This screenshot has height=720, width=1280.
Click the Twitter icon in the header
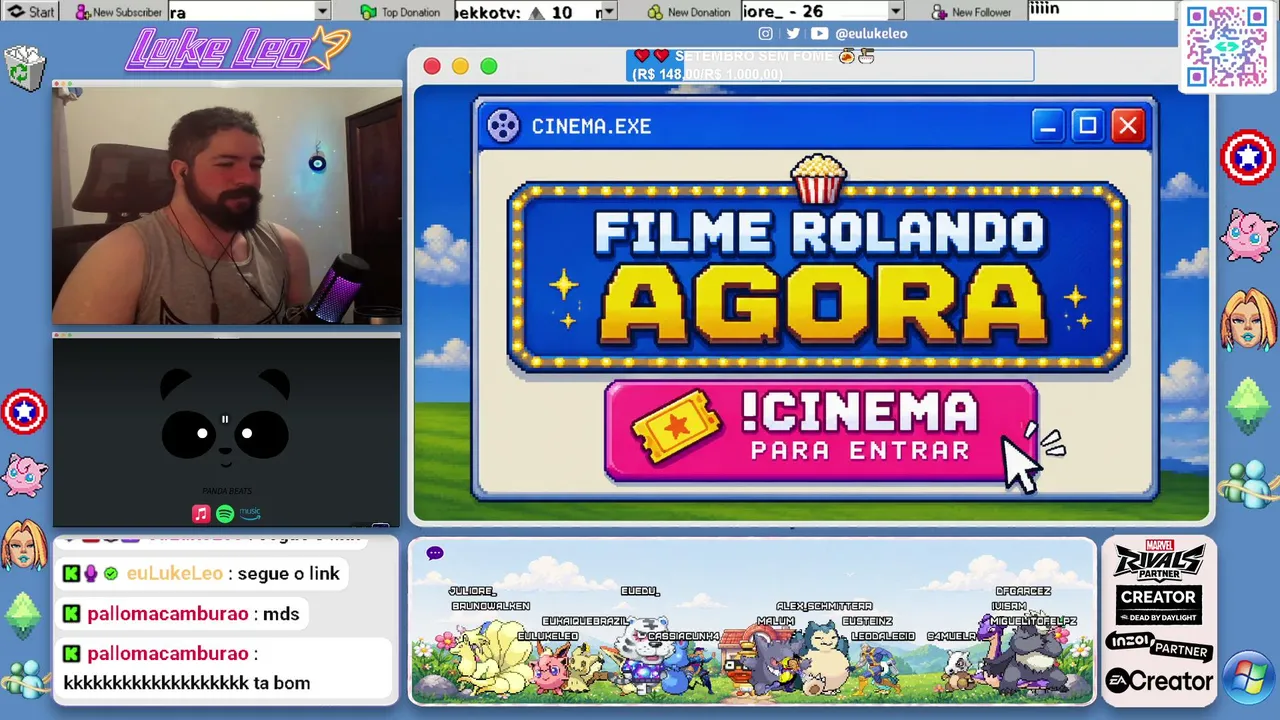pyautogui.click(x=792, y=33)
